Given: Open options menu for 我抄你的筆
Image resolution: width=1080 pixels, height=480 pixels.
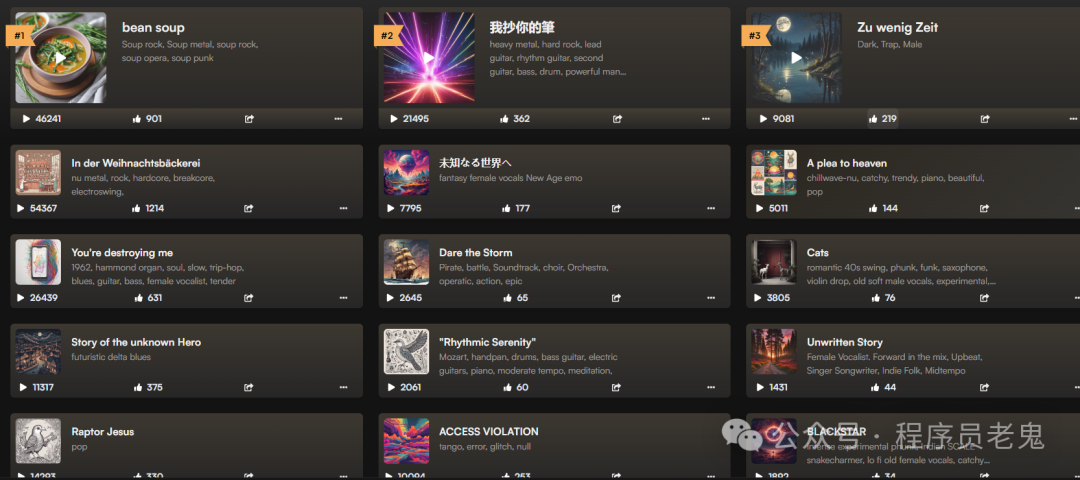Looking at the screenshot, I should (706, 118).
